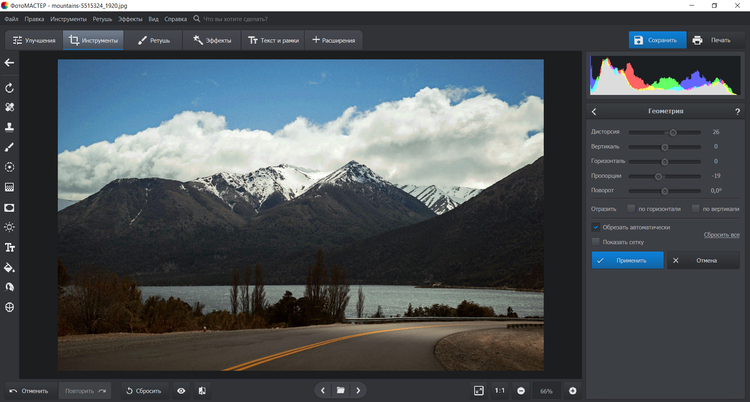750x402 pixels.
Task: Uncheck 'Обрезать автоматически' checkbox
Action: coord(596,227)
